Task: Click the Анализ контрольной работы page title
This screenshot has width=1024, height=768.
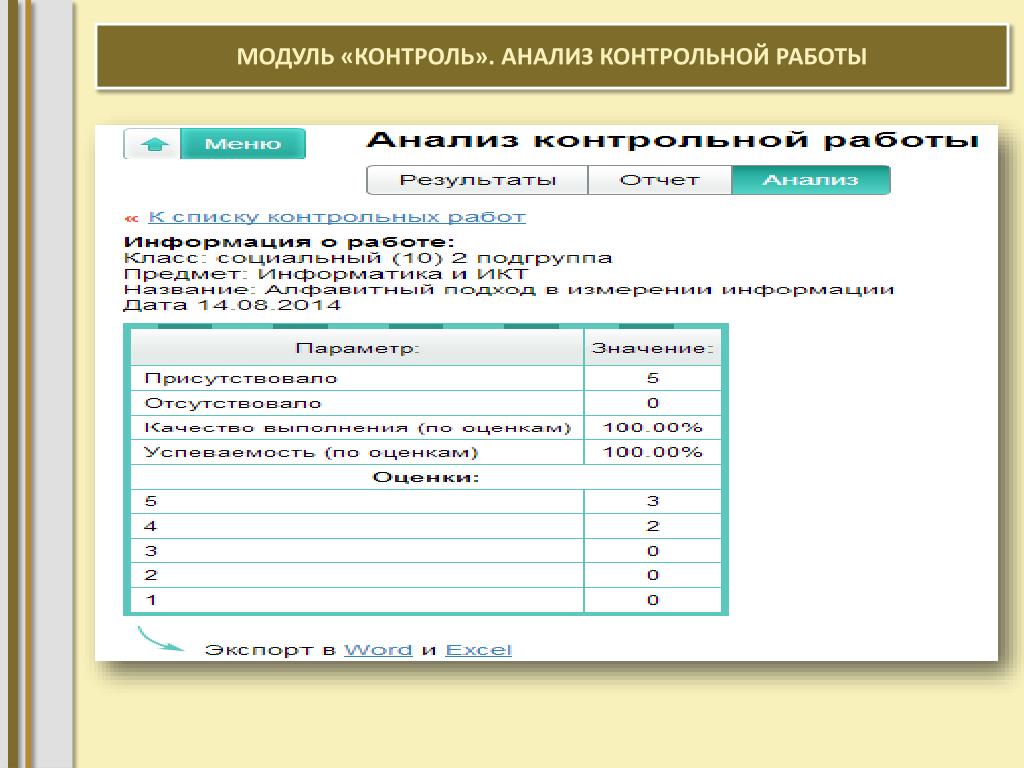Action: tap(673, 140)
